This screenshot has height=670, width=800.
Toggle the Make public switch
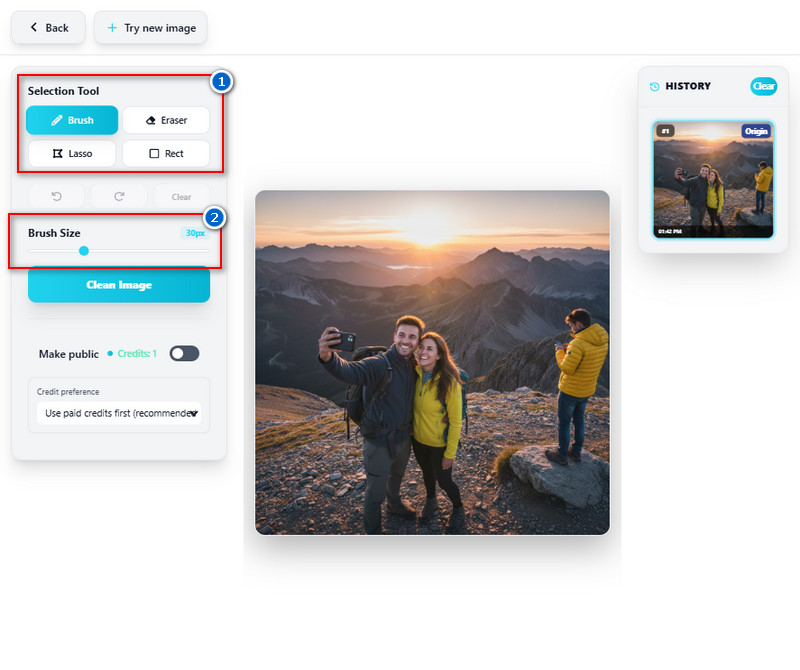pyautogui.click(x=184, y=354)
